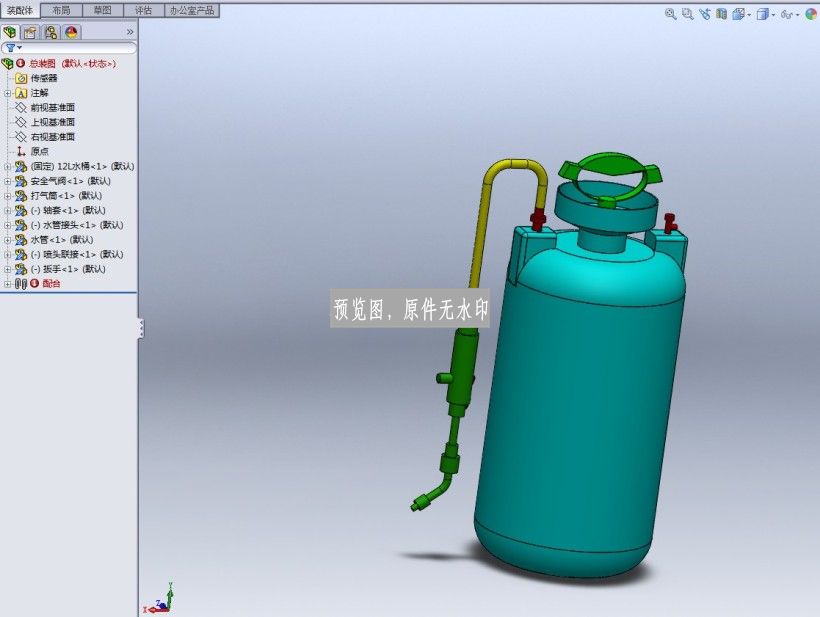Click the 配合 paperclip mates icon
The image size is (820, 617).
(21, 283)
